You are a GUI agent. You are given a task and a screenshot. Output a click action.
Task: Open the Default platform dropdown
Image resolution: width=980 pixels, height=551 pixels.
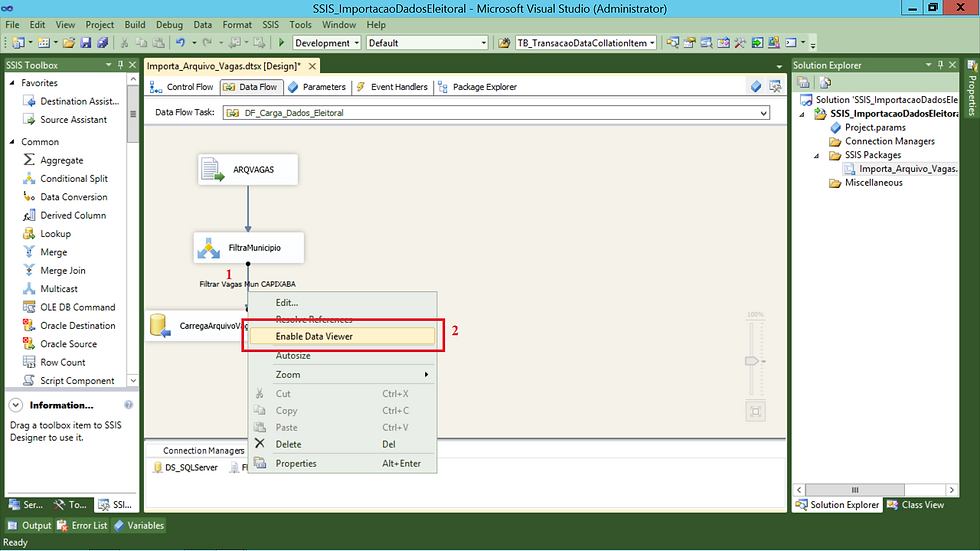pos(484,42)
